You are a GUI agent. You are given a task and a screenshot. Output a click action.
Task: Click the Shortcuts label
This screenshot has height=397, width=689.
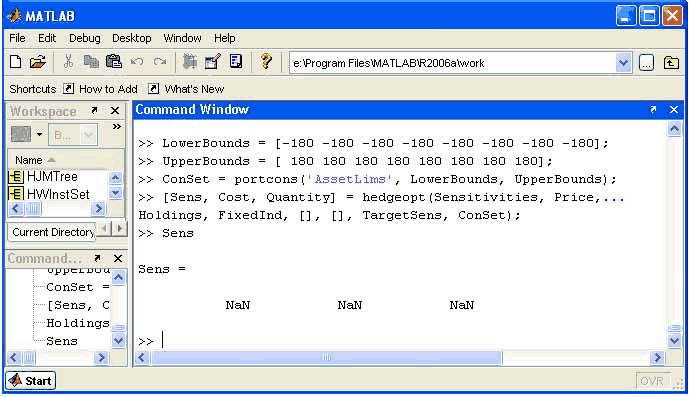pos(33,89)
